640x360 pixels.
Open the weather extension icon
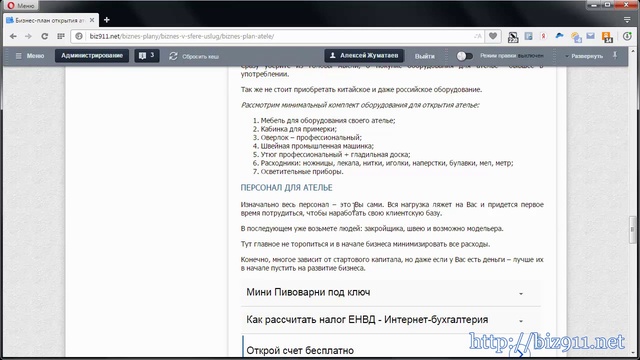(x=576, y=37)
